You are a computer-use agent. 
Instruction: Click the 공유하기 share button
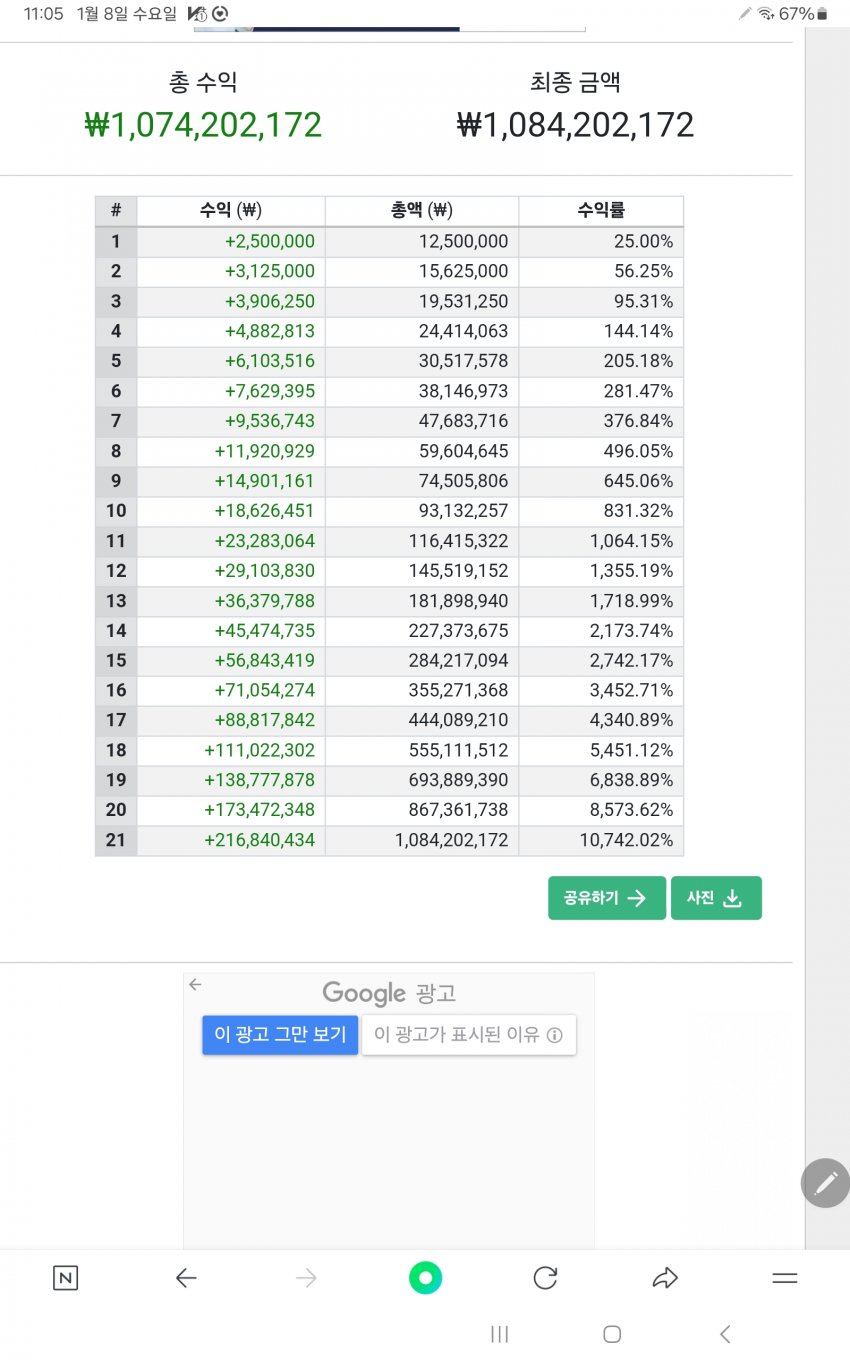pyautogui.click(x=606, y=898)
